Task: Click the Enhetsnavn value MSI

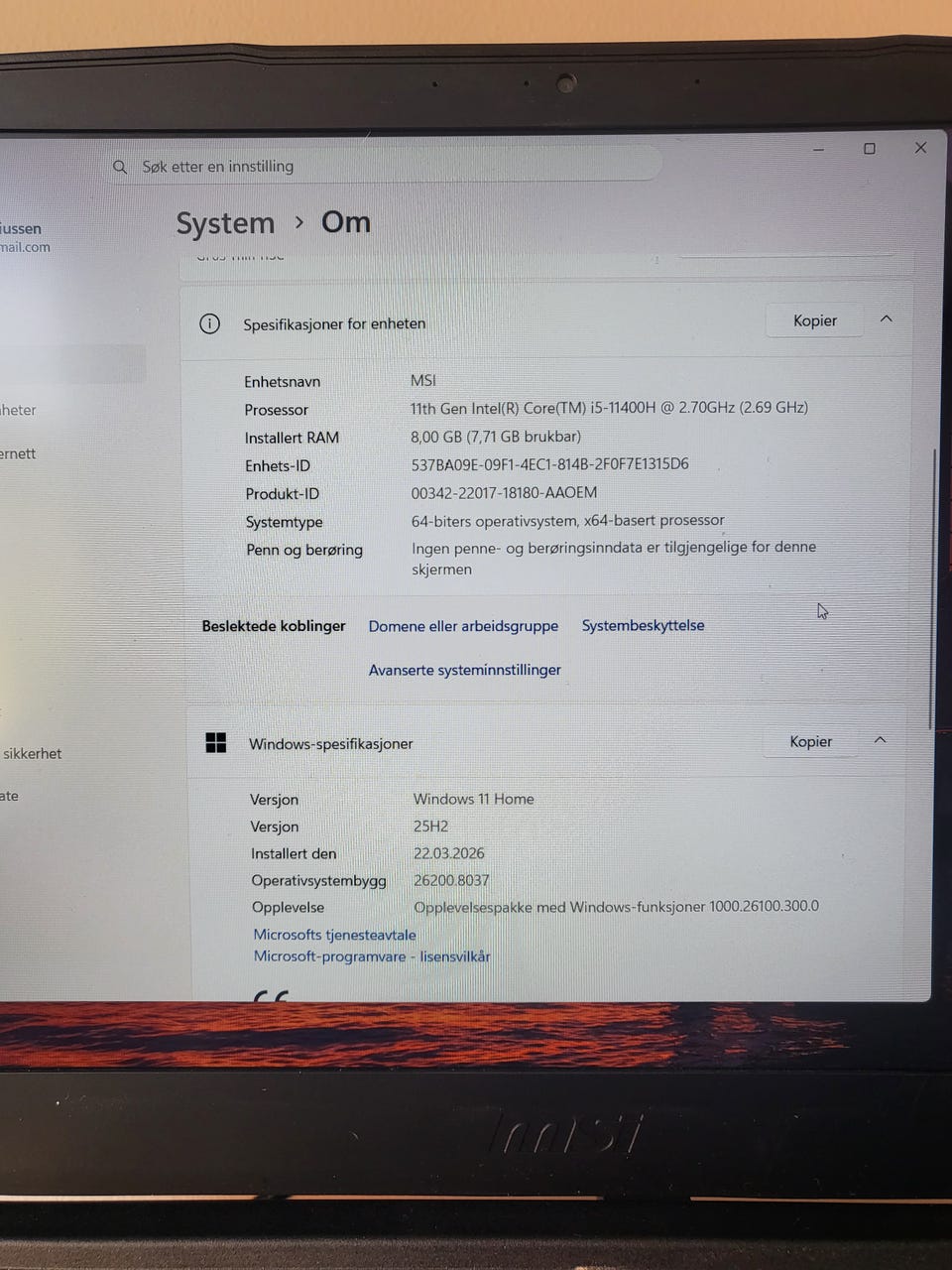Action: [x=423, y=381]
